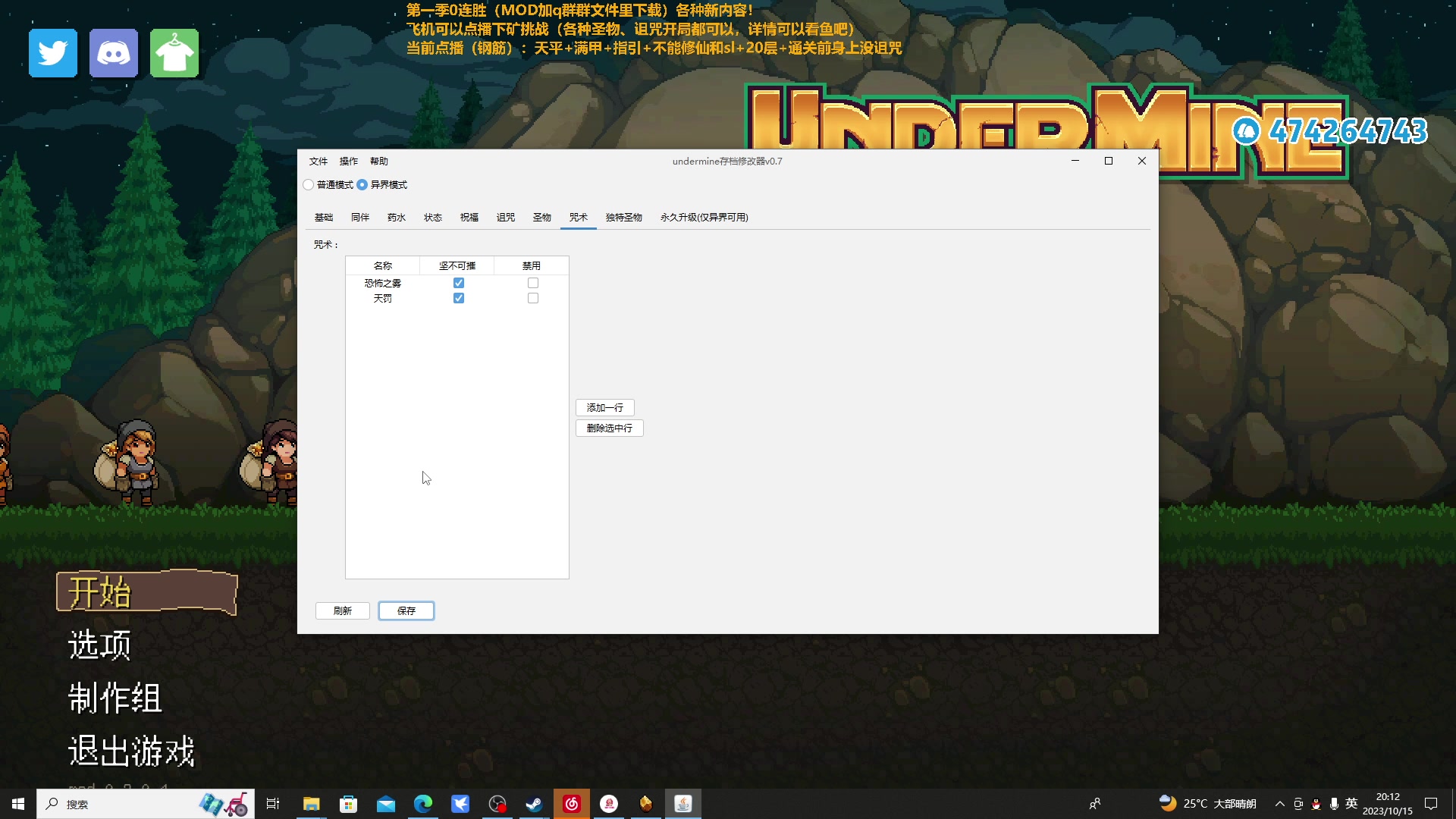1456x819 pixels.
Task: Switch to the 圣物 tab
Action: (x=542, y=218)
